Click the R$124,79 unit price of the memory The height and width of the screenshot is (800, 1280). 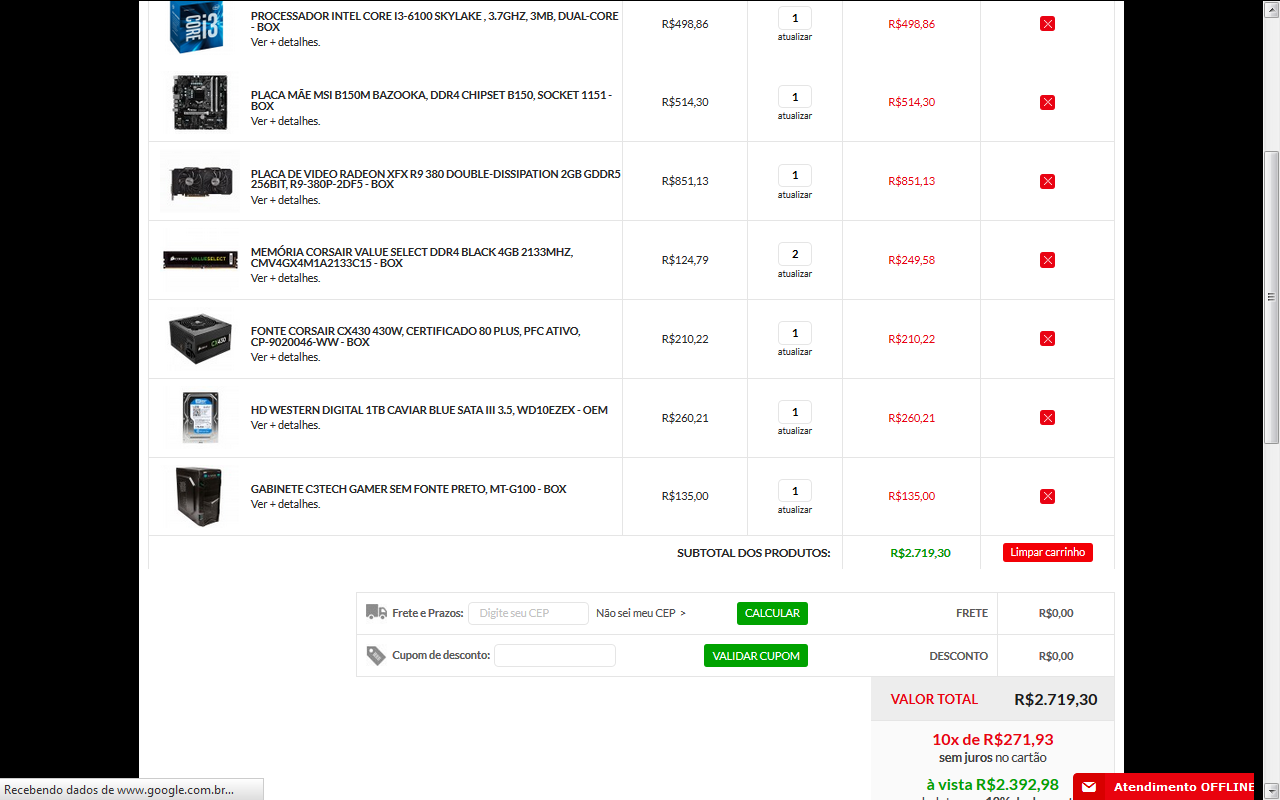coord(685,260)
